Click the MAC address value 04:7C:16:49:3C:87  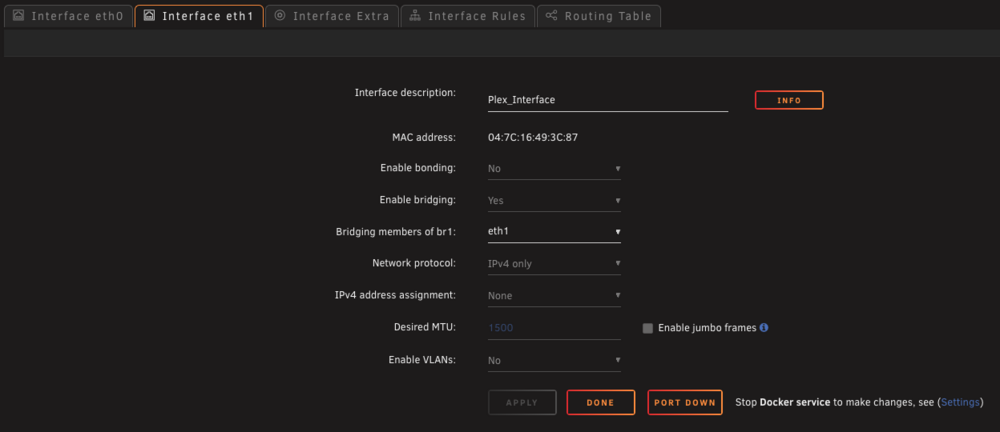tap(533, 137)
